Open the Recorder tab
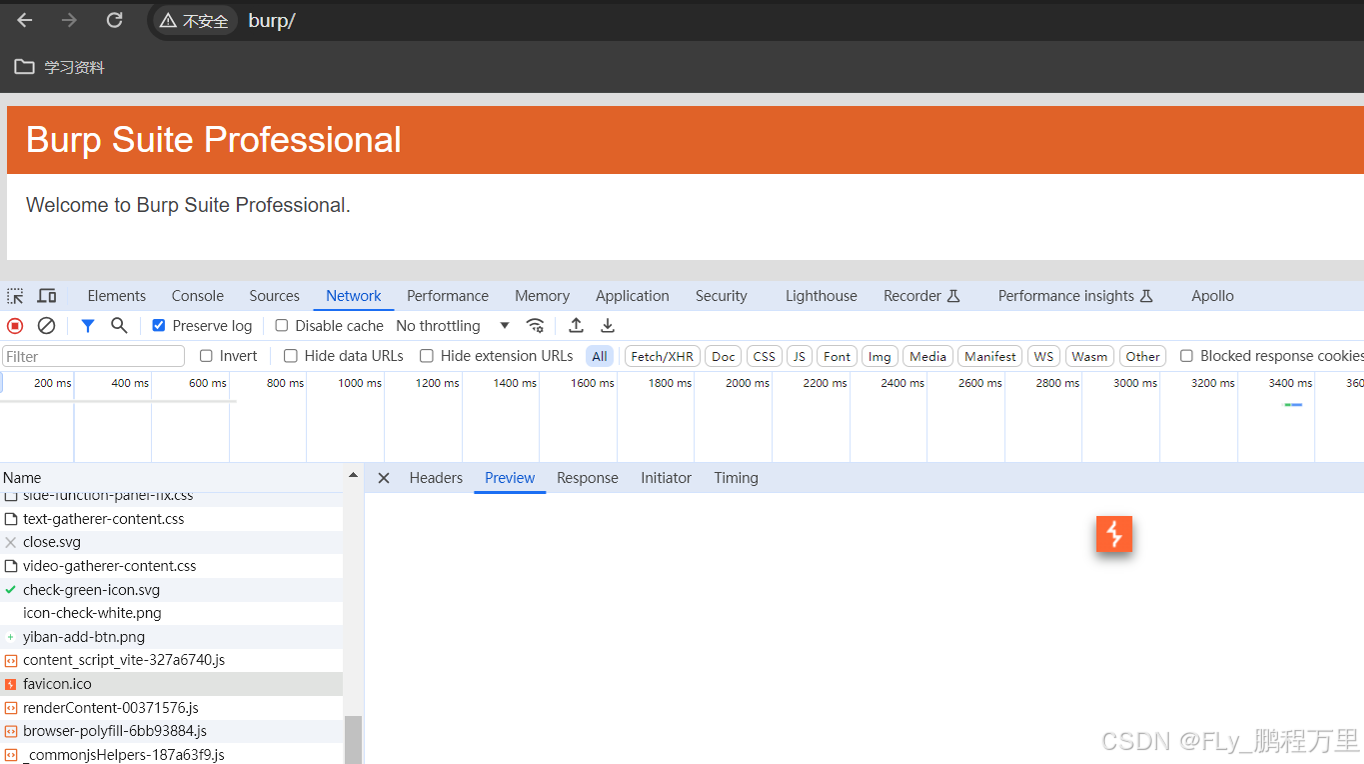 (x=921, y=296)
